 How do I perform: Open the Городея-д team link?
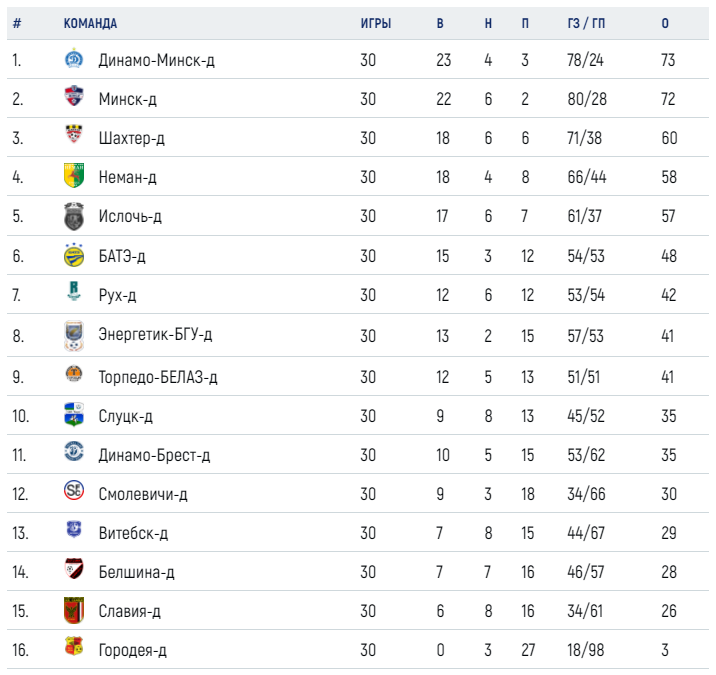coord(132,651)
